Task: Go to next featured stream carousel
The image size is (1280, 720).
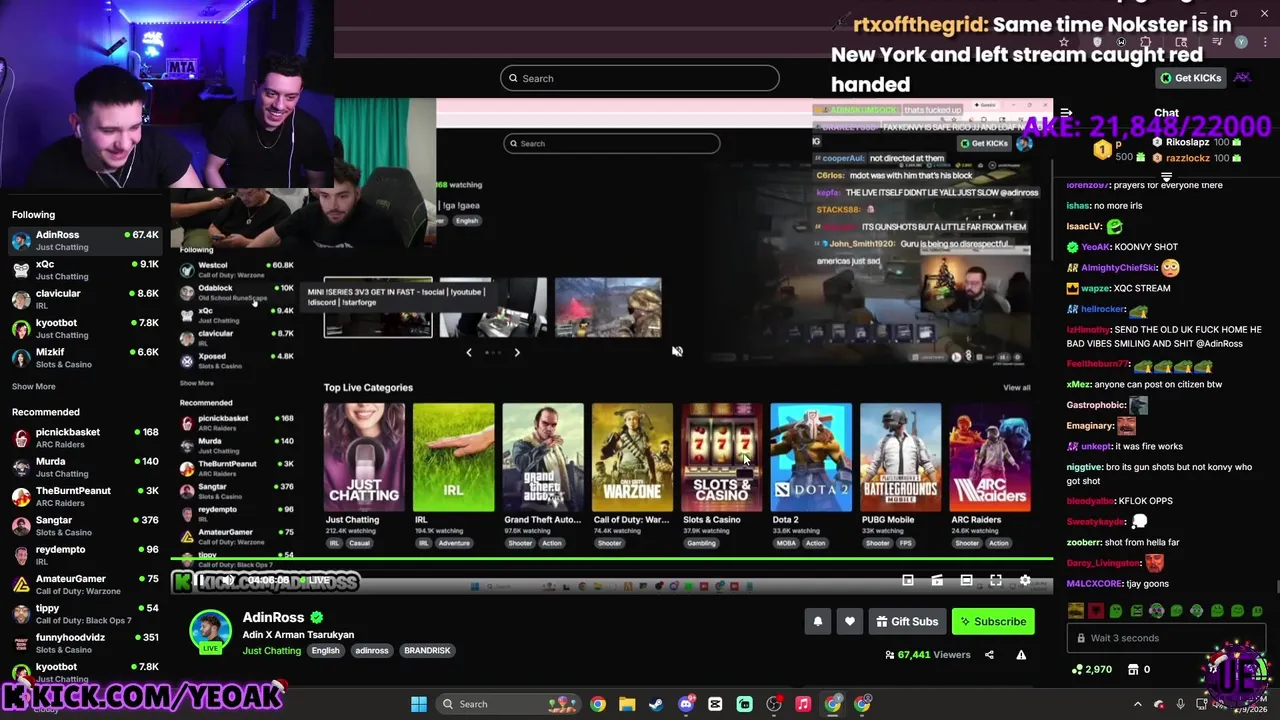Action: 517,352
